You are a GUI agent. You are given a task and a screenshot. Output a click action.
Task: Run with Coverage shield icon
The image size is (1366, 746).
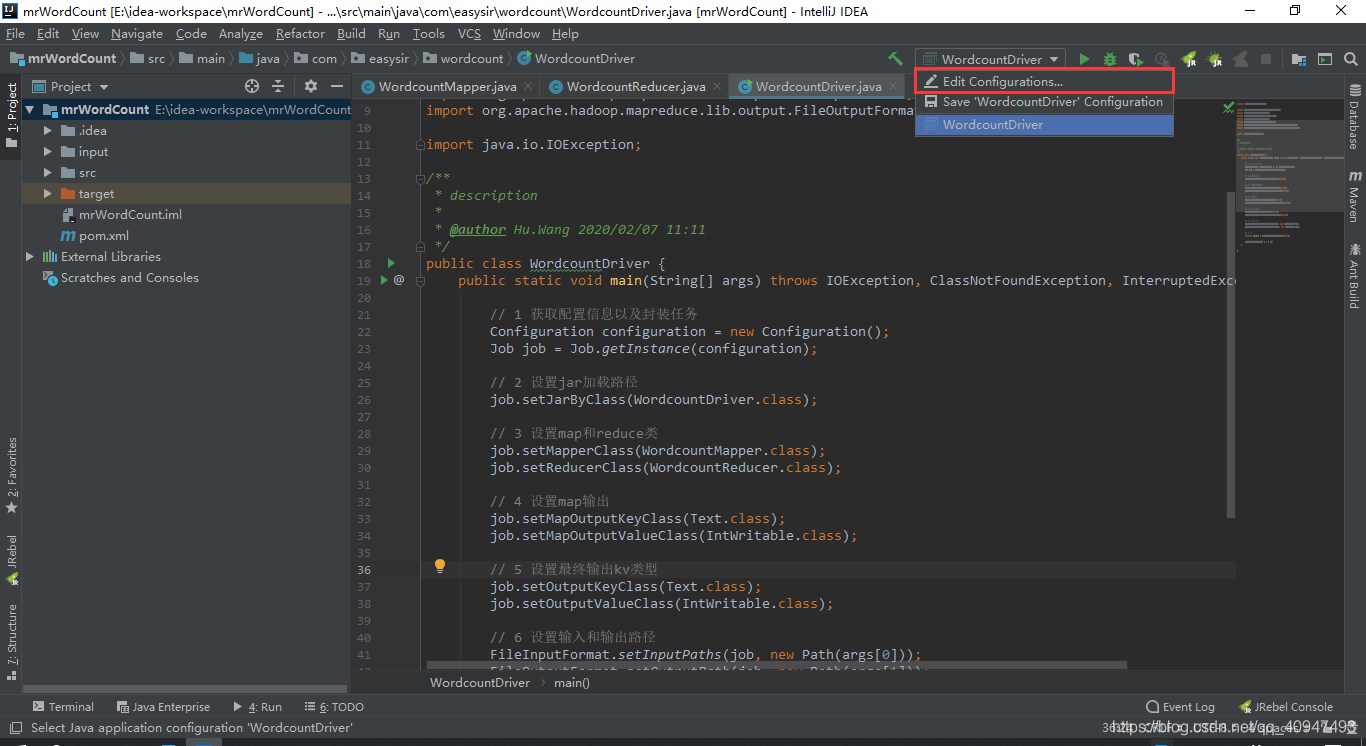pyautogui.click(x=1136, y=59)
